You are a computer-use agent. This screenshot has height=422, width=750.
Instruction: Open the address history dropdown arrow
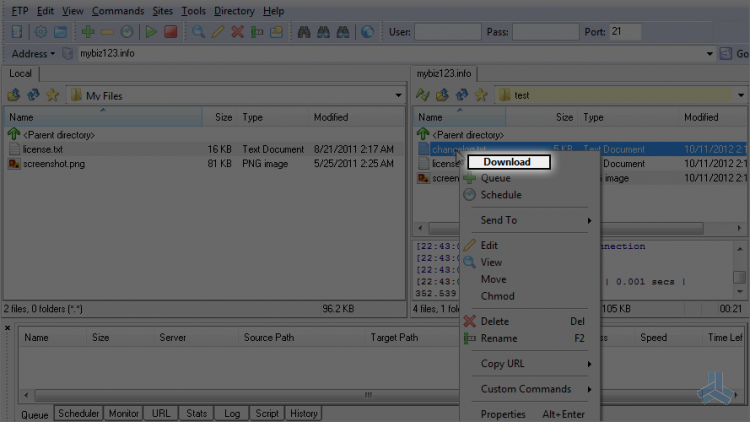tap(709, 54)
